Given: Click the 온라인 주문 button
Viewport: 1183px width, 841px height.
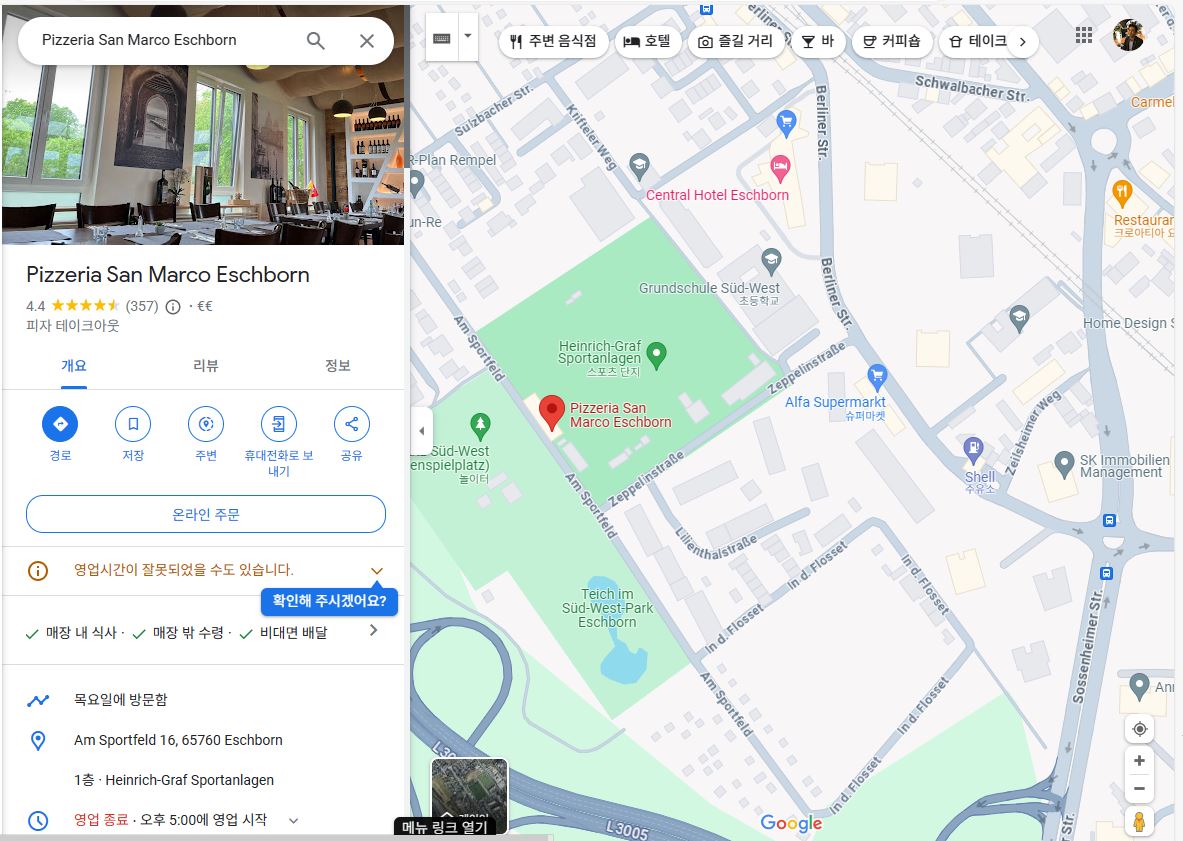Looking at the screenshot, I should [x=206, y=514].
